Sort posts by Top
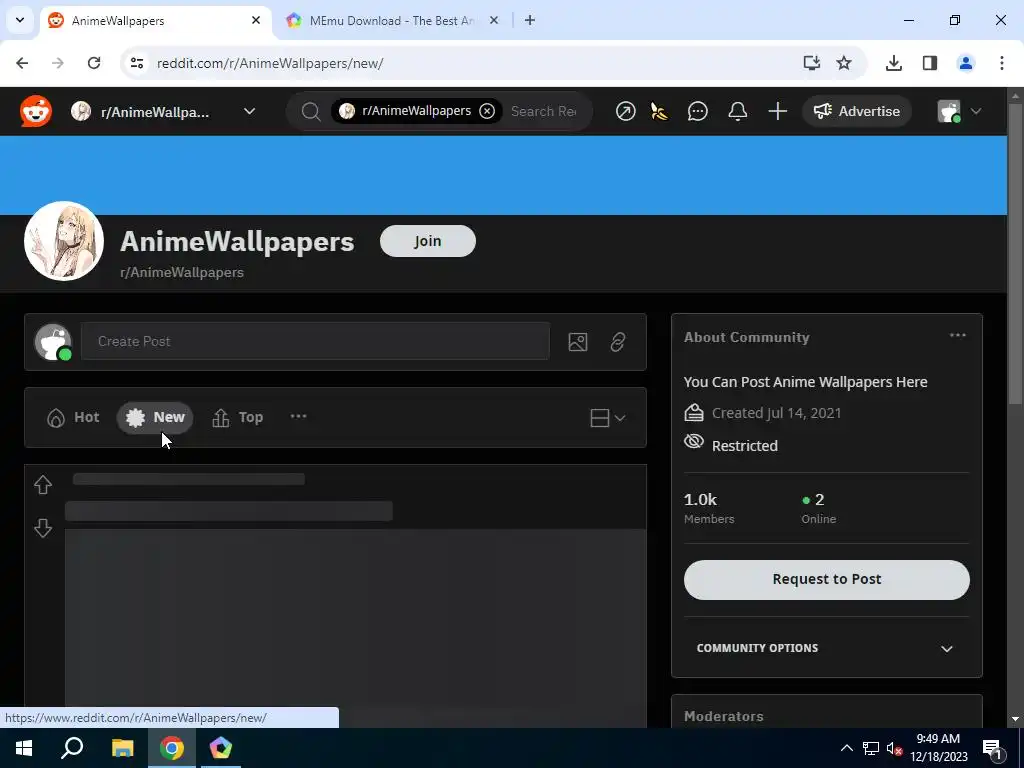 click(x=238, y=417)
